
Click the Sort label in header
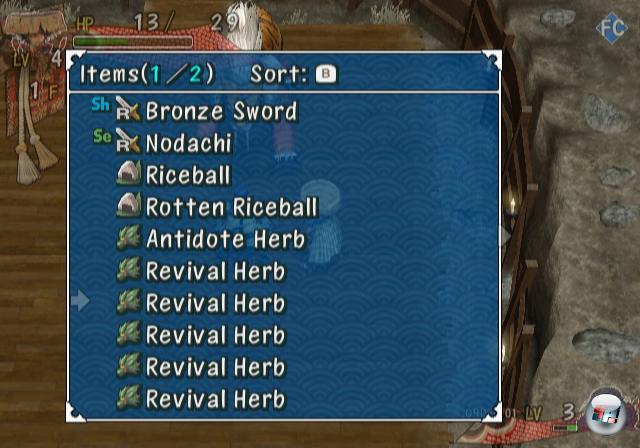[278, 74]
